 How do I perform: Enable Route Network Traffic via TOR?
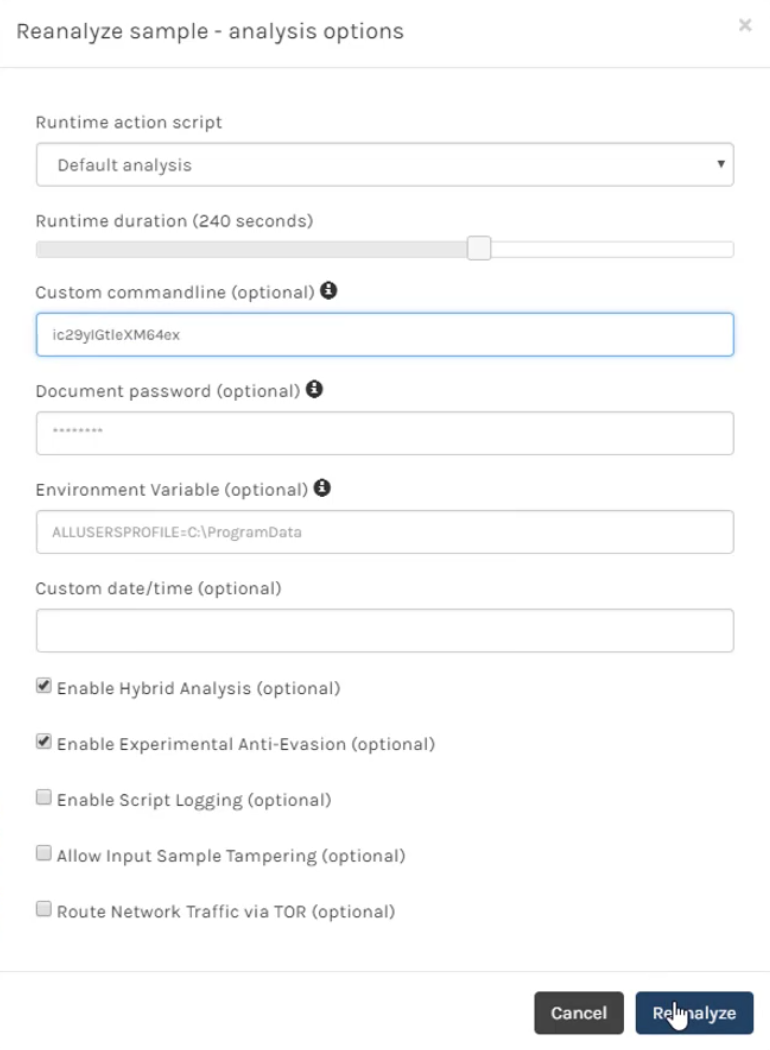(44, 909)
